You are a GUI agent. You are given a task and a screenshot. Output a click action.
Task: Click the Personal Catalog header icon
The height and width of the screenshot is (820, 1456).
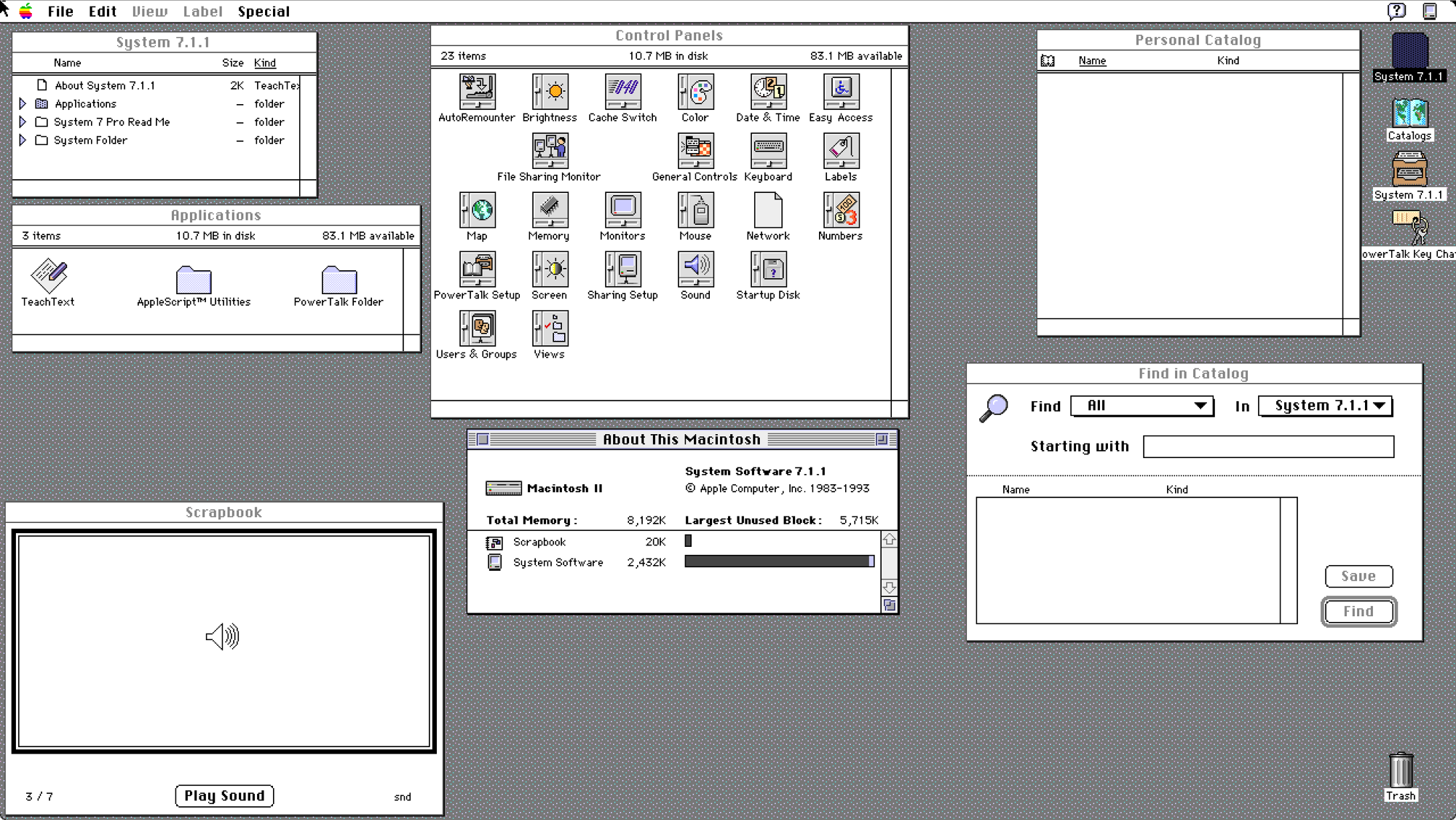[1048, 60]
